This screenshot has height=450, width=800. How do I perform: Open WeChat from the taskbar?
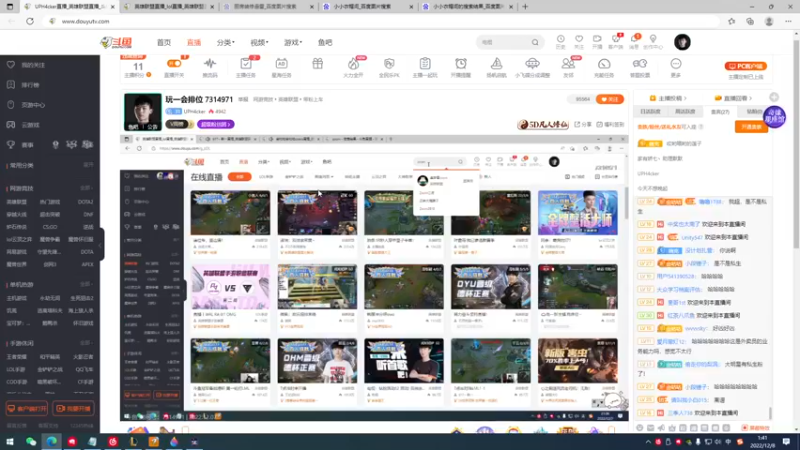(x=31, y=442)
